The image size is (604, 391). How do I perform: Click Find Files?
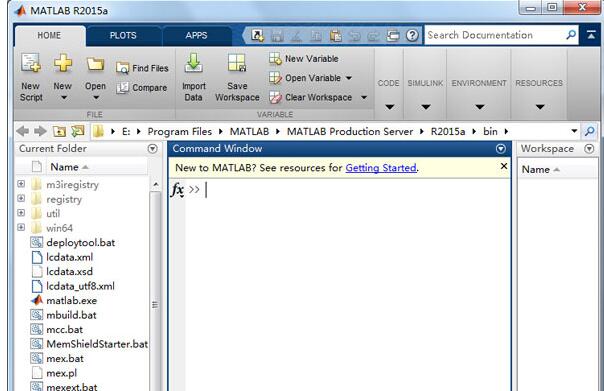coord(142,68)
